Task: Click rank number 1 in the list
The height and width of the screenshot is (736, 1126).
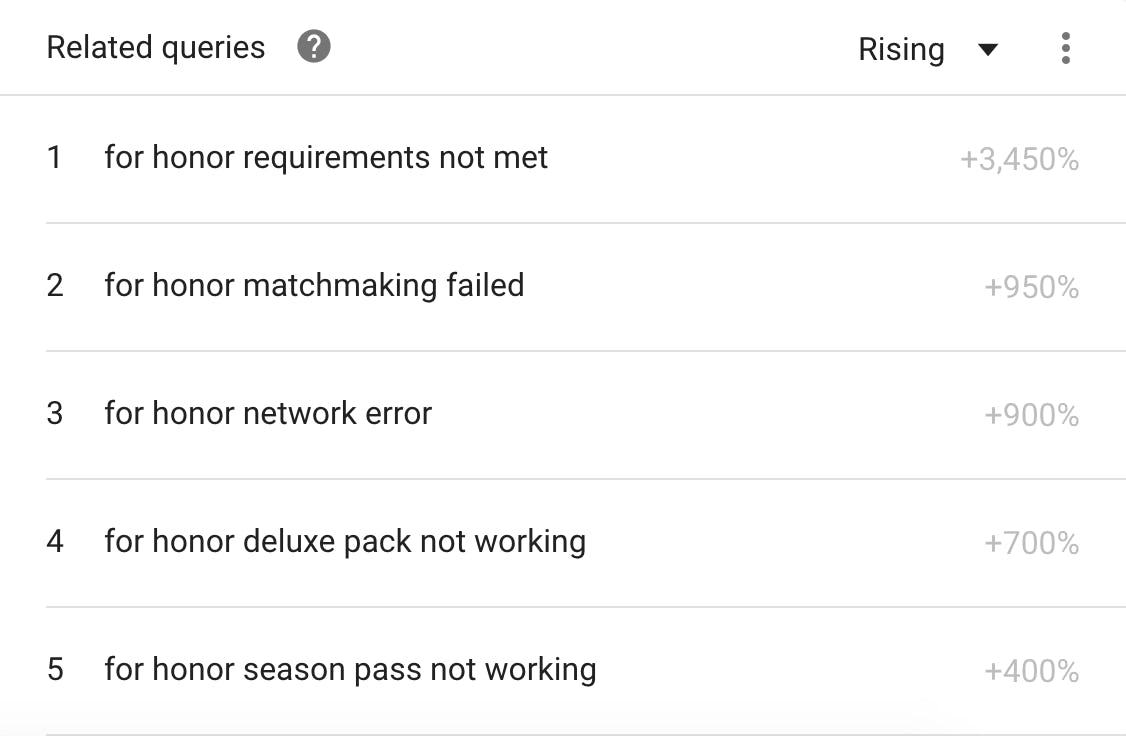Action: [x=54, y=158]
